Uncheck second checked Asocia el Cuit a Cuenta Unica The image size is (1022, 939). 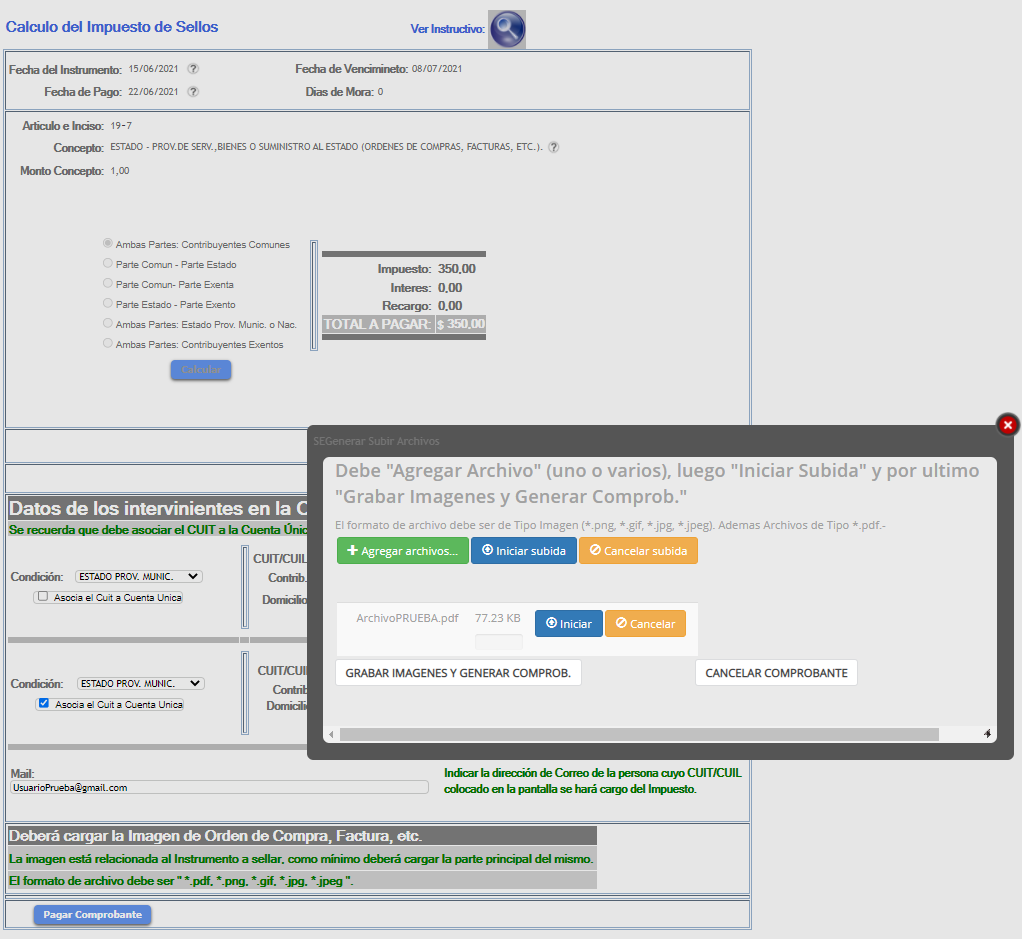[x=44, y=703]
